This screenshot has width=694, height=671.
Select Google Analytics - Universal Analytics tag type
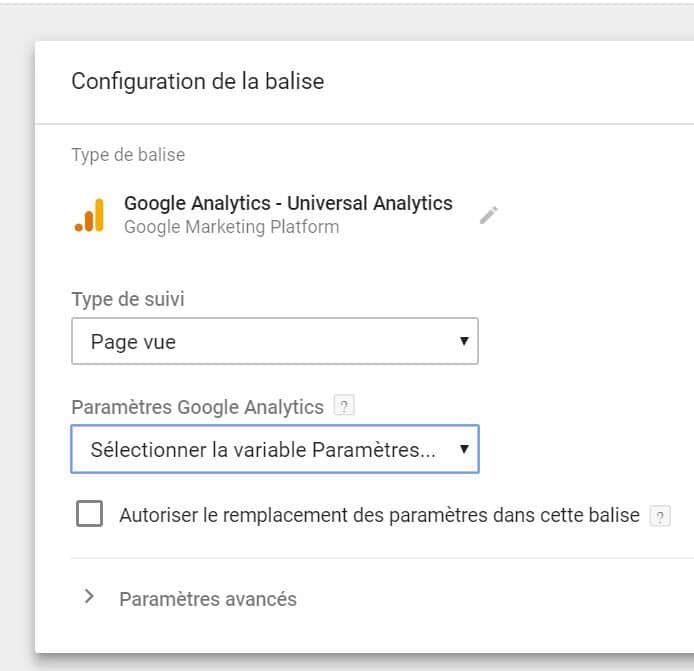[x=288, y=204]
